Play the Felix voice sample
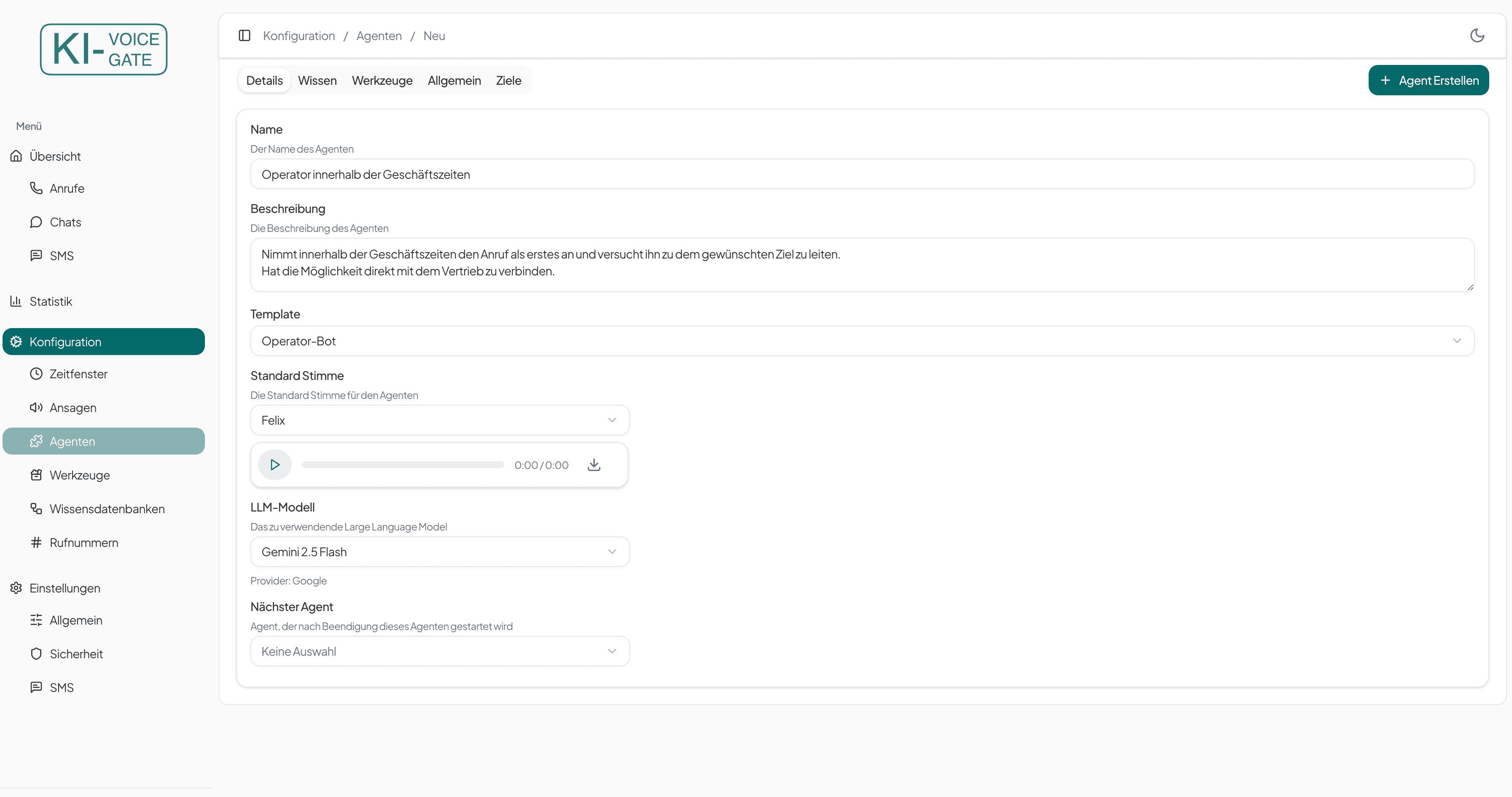The width and height of the screenshot is (1512, 797). (274, 465)
